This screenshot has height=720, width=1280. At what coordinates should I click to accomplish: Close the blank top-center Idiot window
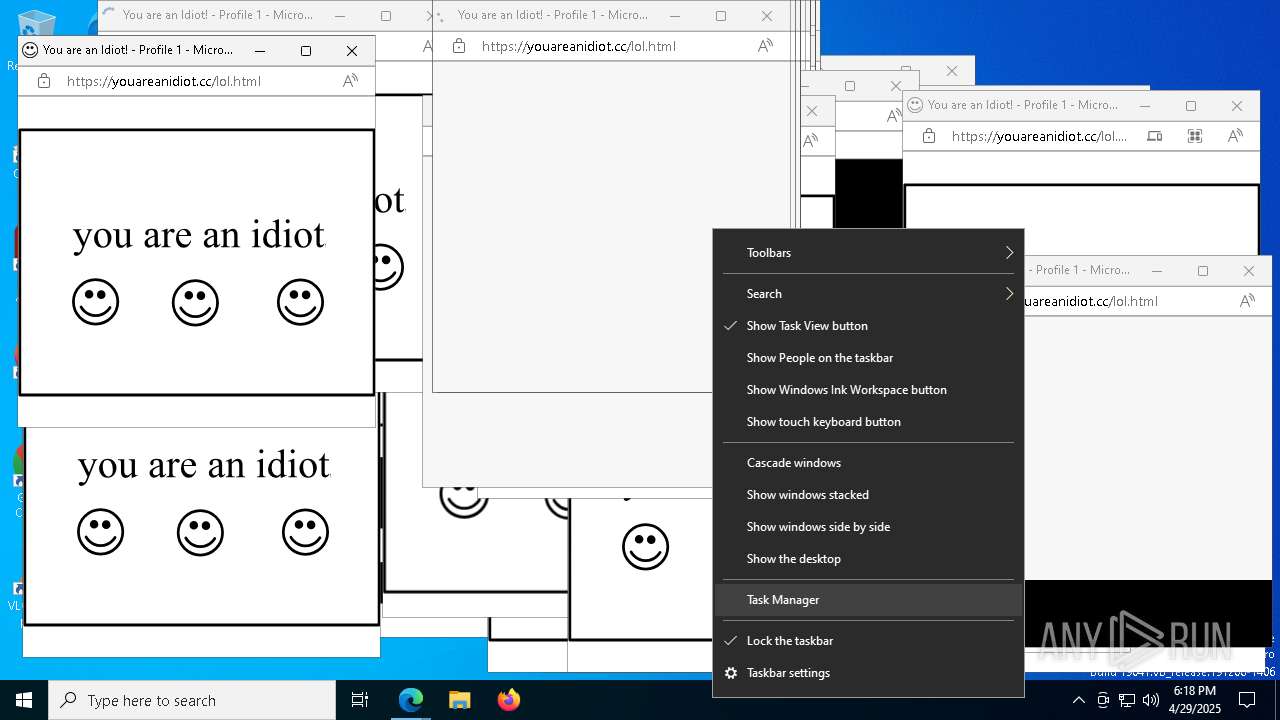point(767,16)
